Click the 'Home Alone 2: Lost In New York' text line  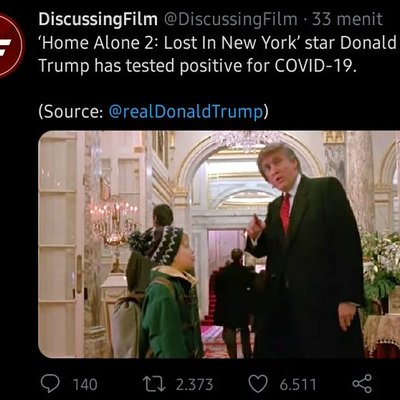(x=169, y=43)
